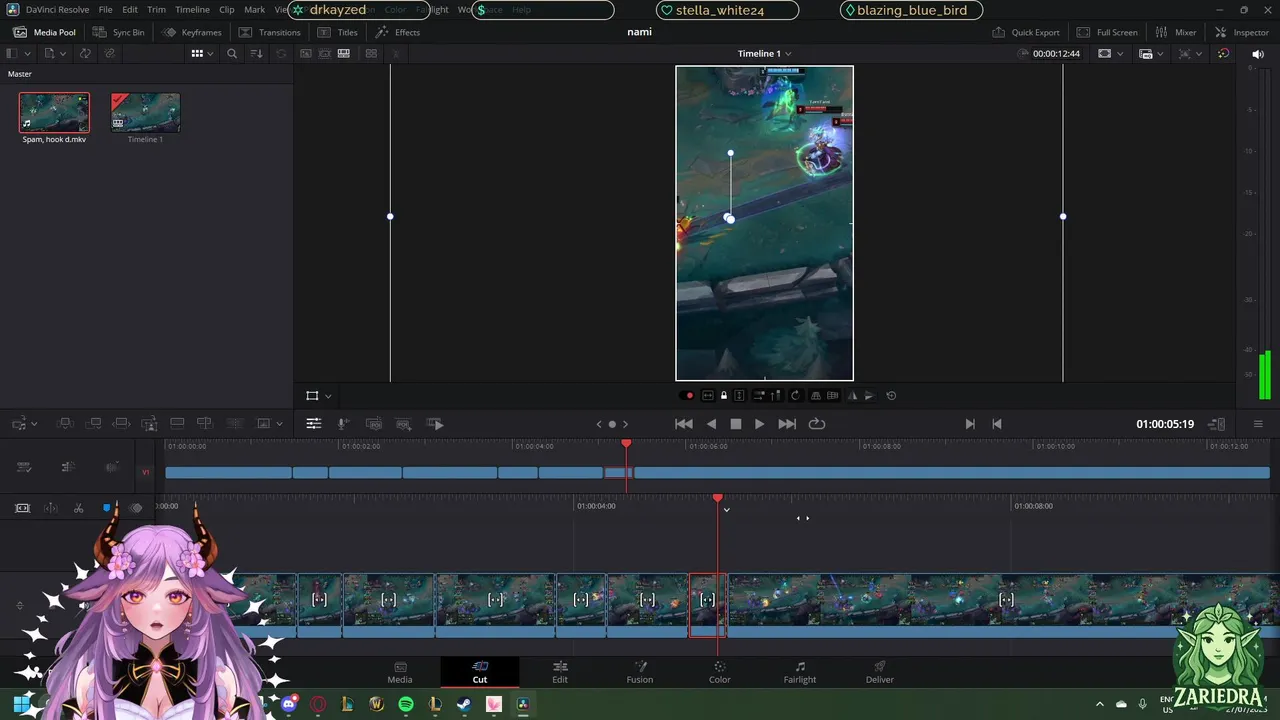Open the File menu
The width and height of the screenshot is (1280, 720).
coord(105,10)
